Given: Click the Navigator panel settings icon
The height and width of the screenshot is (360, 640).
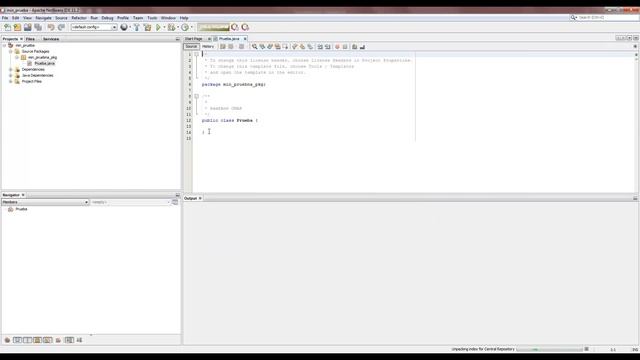Looking at the screenshot, I should coord(175,202).
